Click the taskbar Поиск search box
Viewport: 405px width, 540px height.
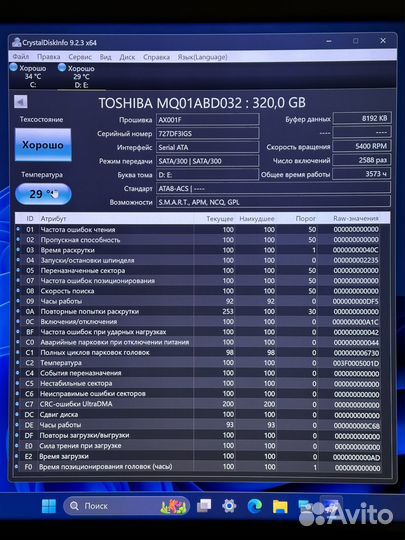[x=126, y=506]
